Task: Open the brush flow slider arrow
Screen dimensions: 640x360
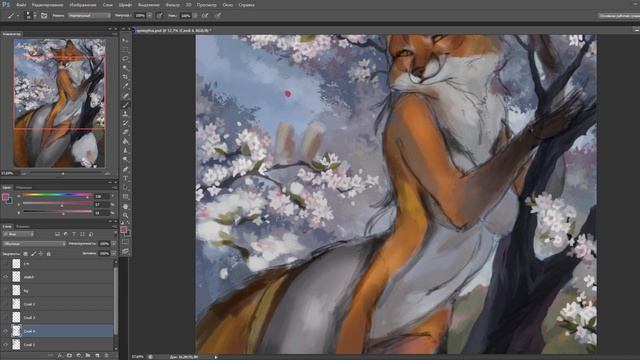Action: (x=195, y=16)
